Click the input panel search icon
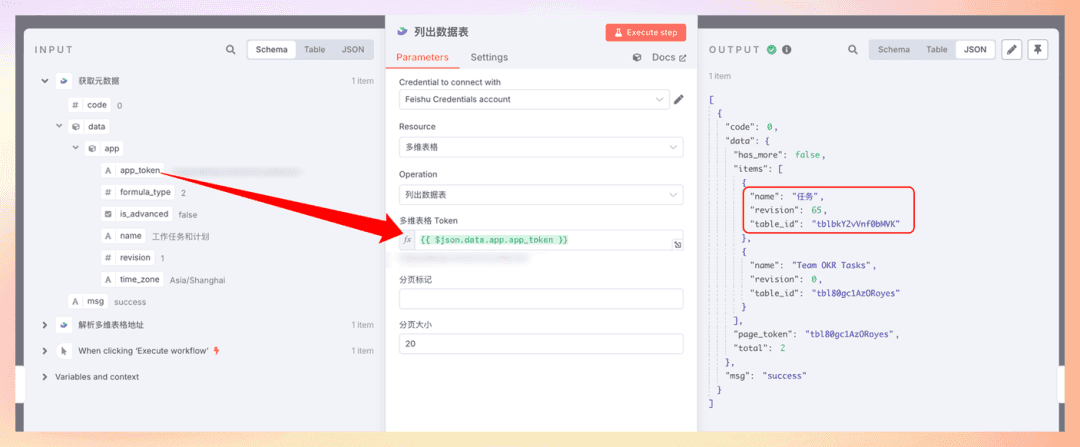 (x=231, y=49)
